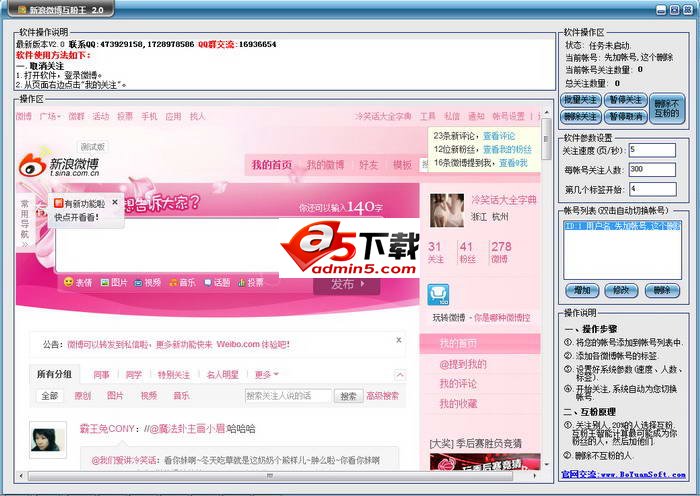Show only 视频 posts in feed filter
The height and width of the screenshot is (496, 700).
[x=149, y=396]
